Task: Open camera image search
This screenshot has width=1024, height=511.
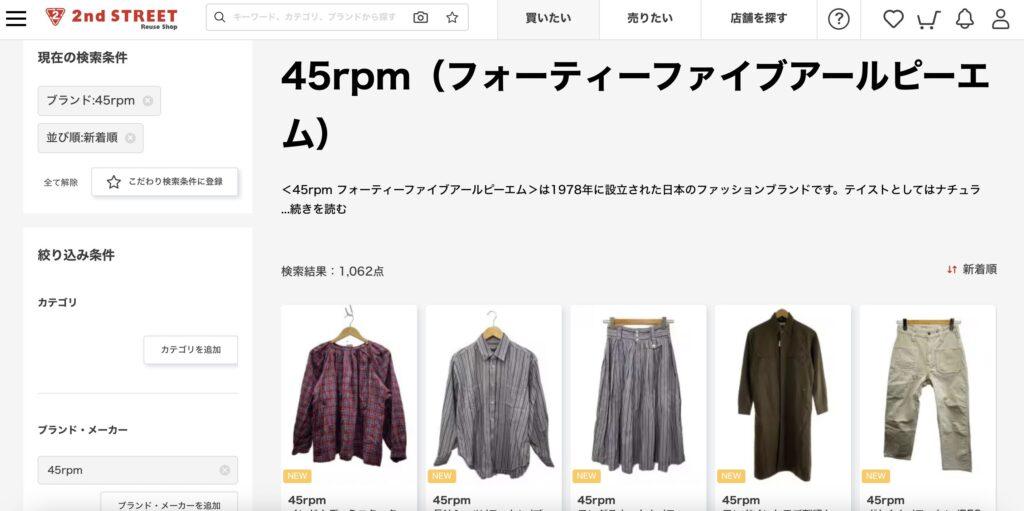Action: click(421, 18)
